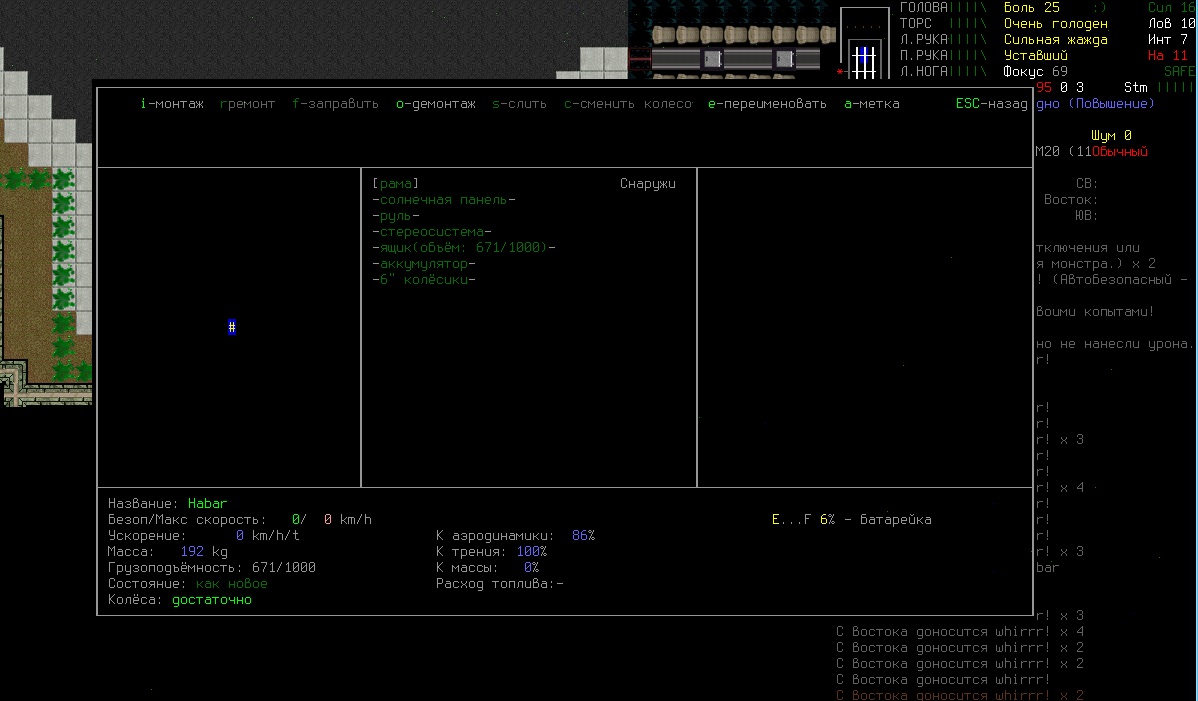Click the Масса 192 kg value

click(204, 552)
